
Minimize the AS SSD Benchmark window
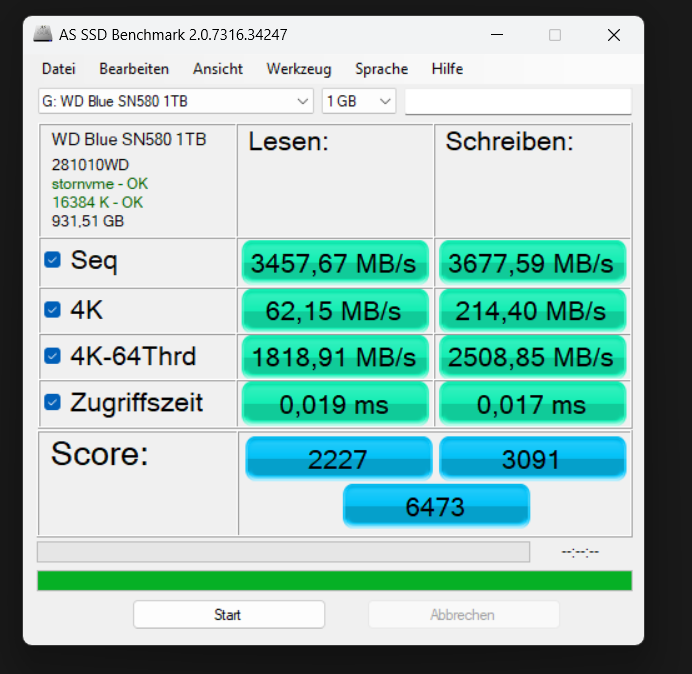pos(497,35)
